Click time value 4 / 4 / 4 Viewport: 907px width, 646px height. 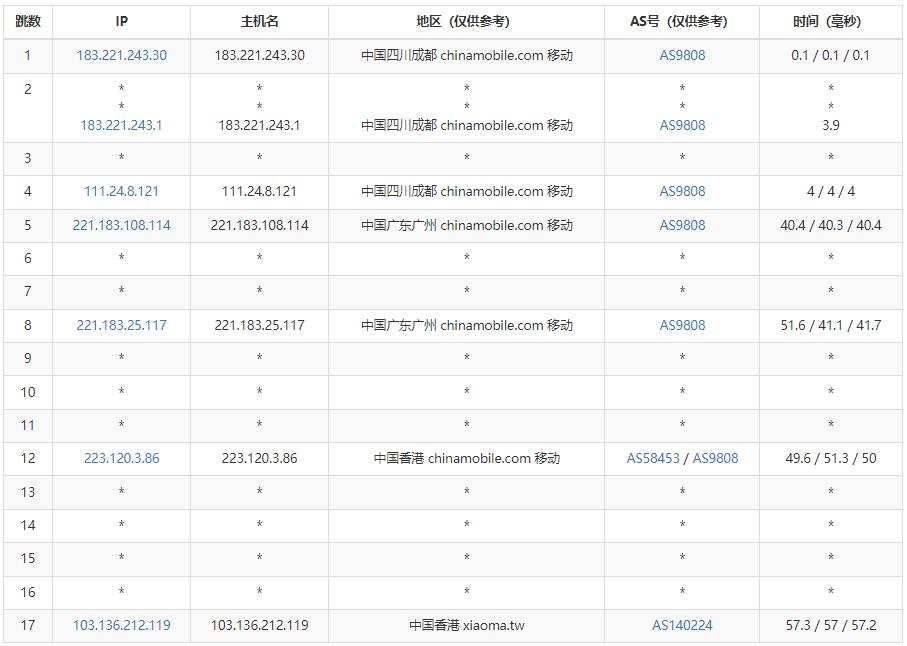[831, 191]
